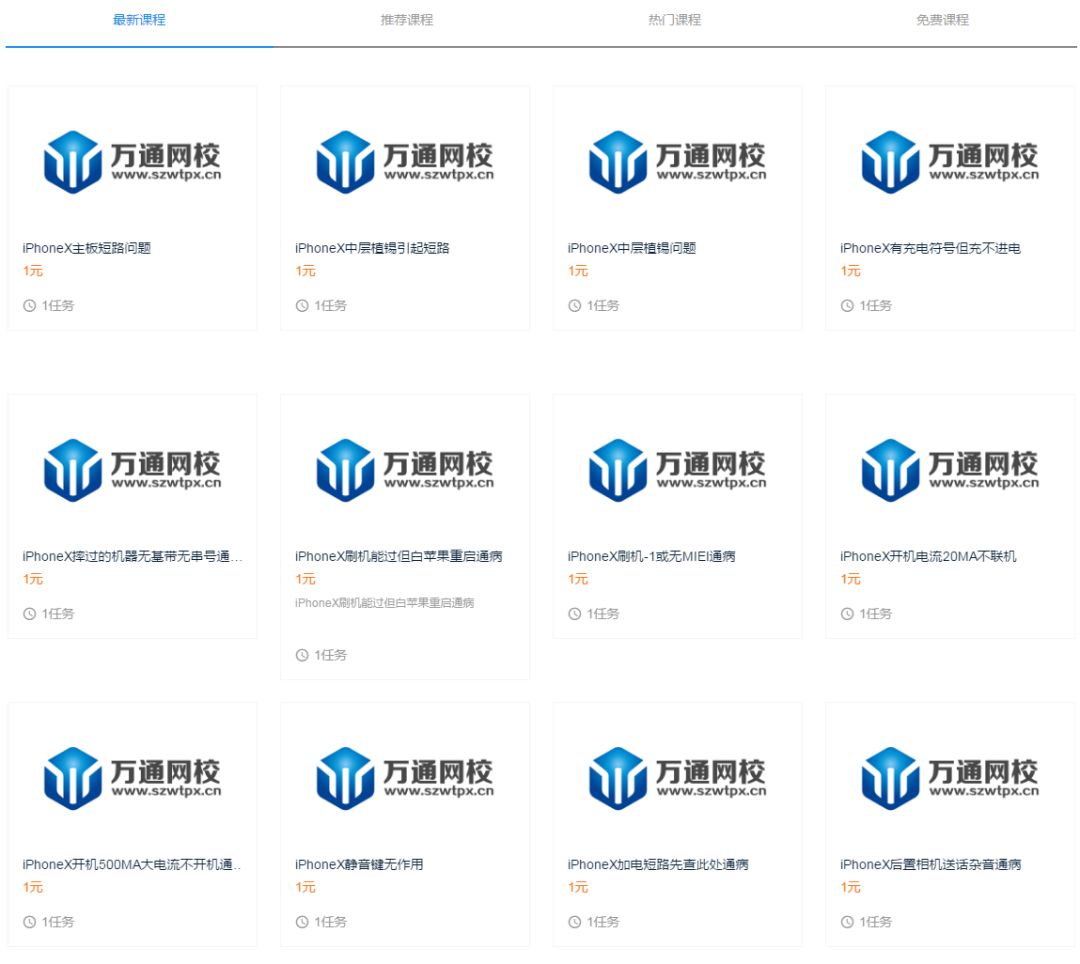Click the clock icon under iPhoneX开机500MA大电流
Image resolution: width=1080 pixels, height=964 pixels.
pyautogui.click(x=30, y=922)
